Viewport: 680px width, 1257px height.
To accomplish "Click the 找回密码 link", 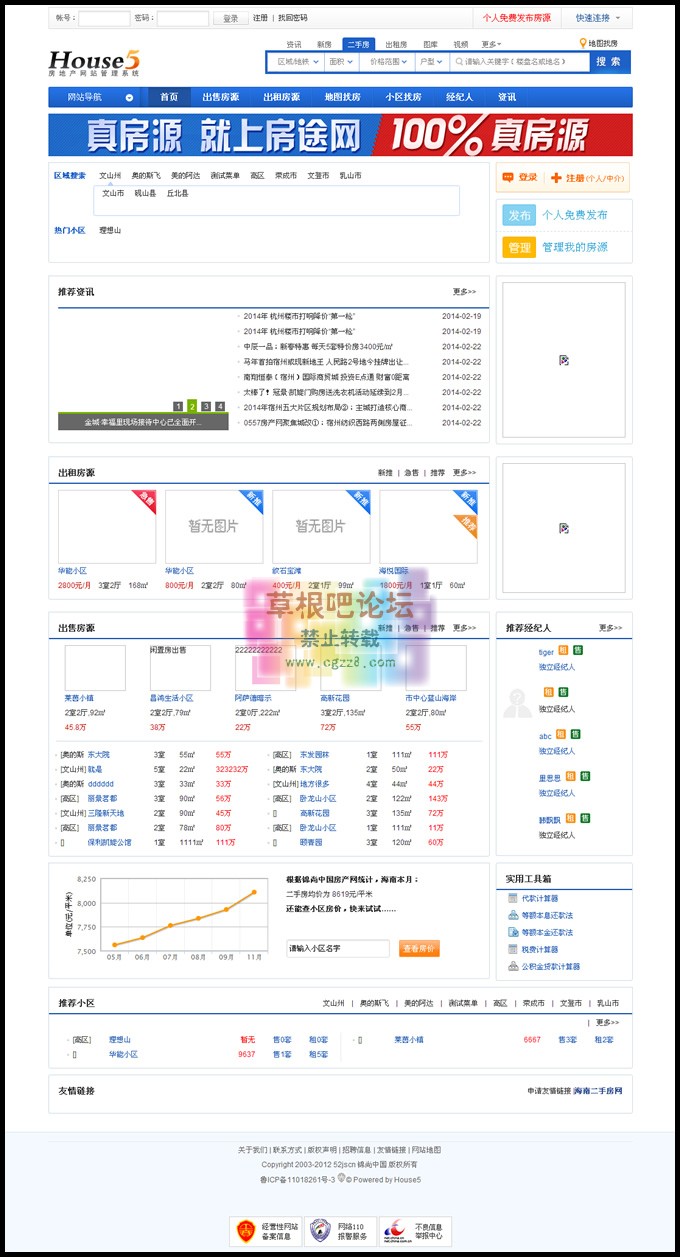I will (x=293, y=18).
